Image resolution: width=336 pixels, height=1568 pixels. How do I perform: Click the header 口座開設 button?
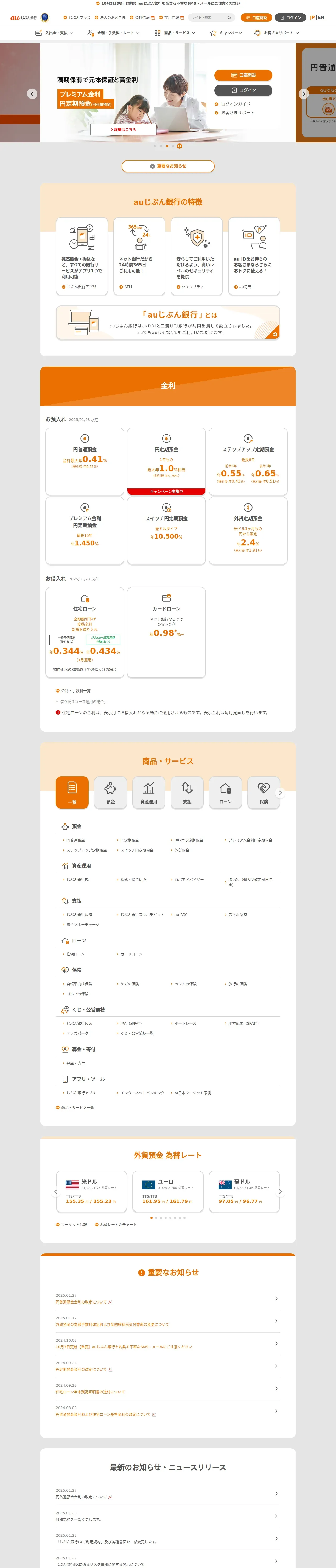pos(256,18)
